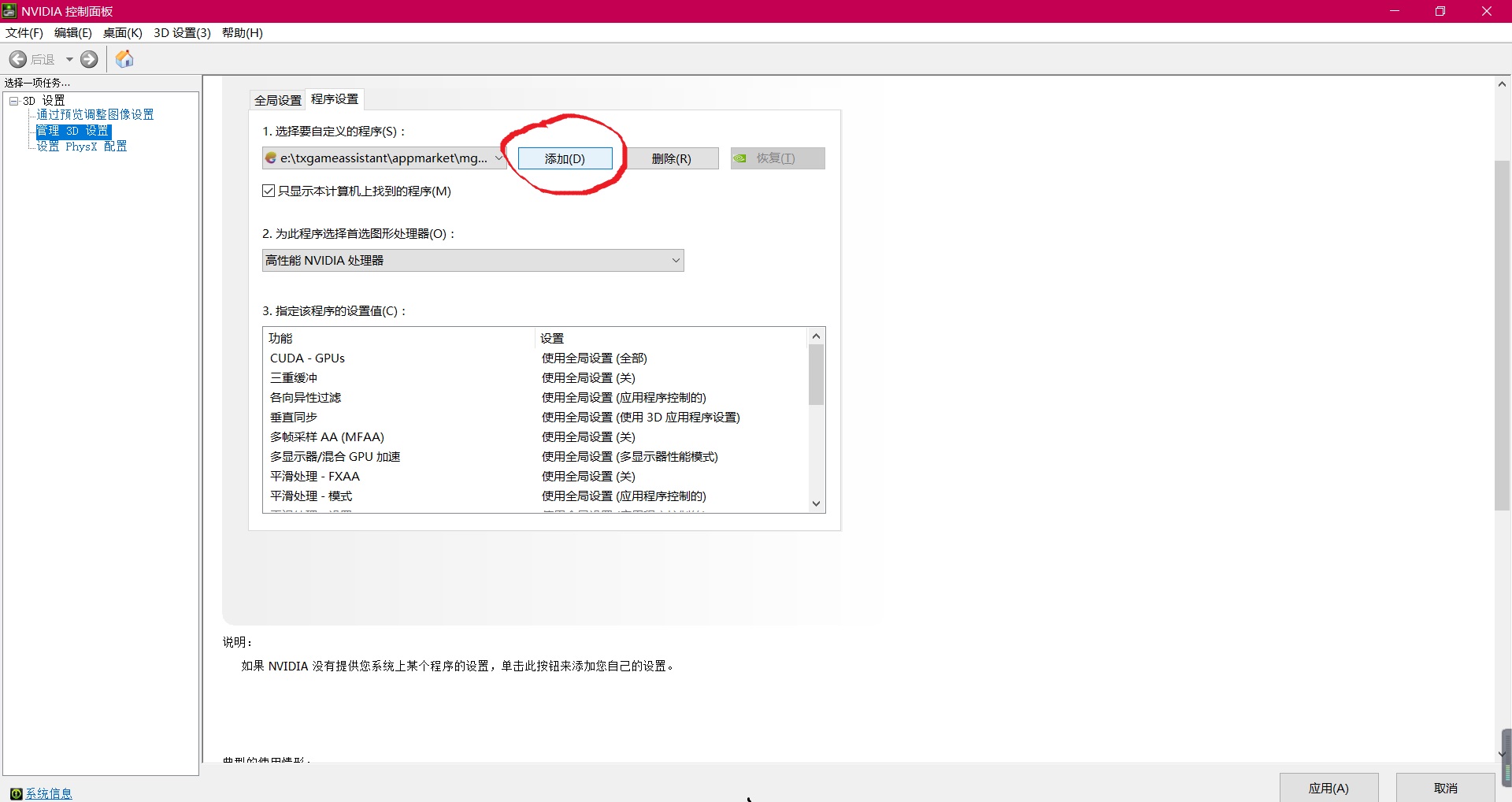Screen dimensions: 1512x802
Task: Click the 设置 column header
Action: coord(672,339)
